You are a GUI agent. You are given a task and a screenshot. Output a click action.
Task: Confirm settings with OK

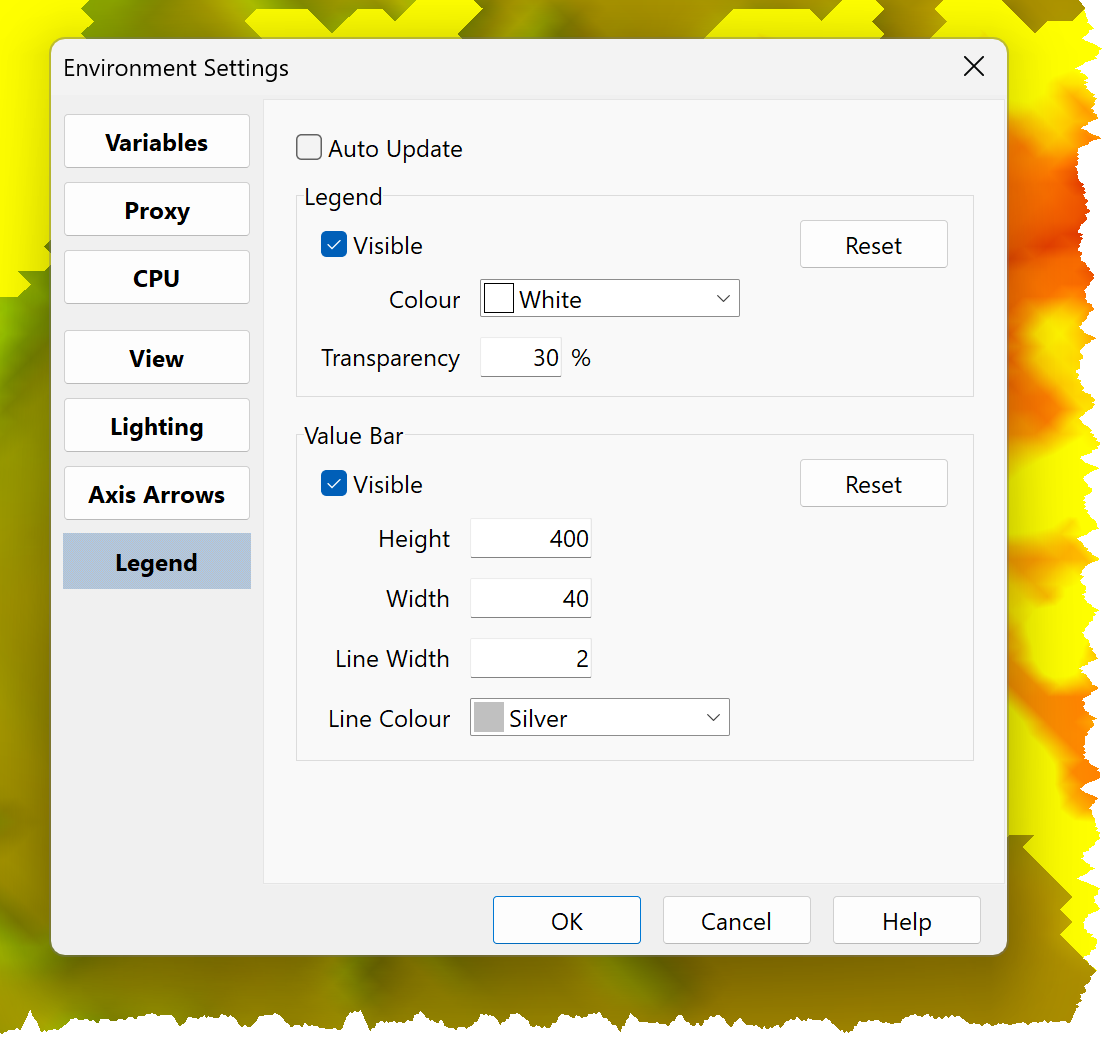point(567,920)
